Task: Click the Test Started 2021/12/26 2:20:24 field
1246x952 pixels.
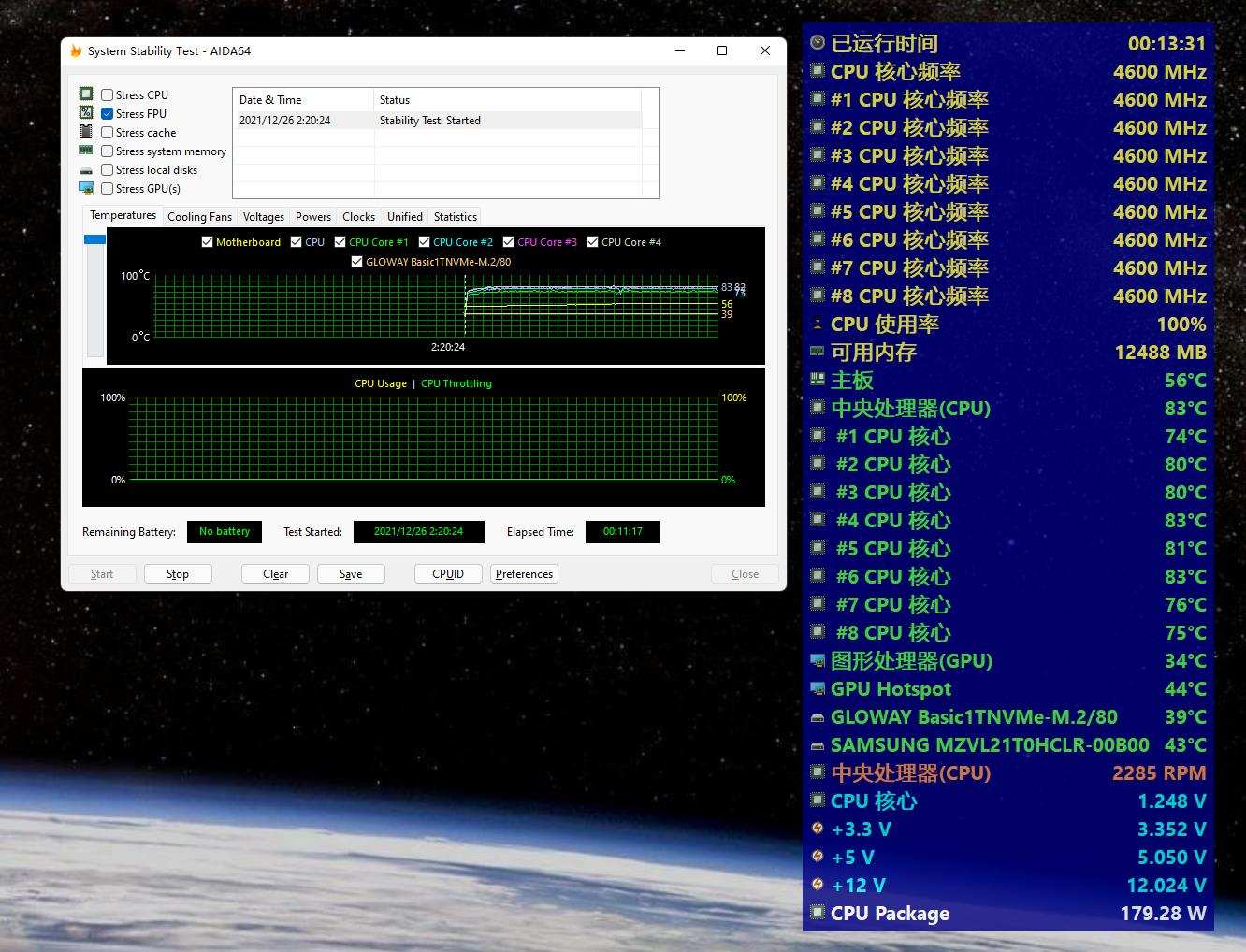Action: point(419,532)
